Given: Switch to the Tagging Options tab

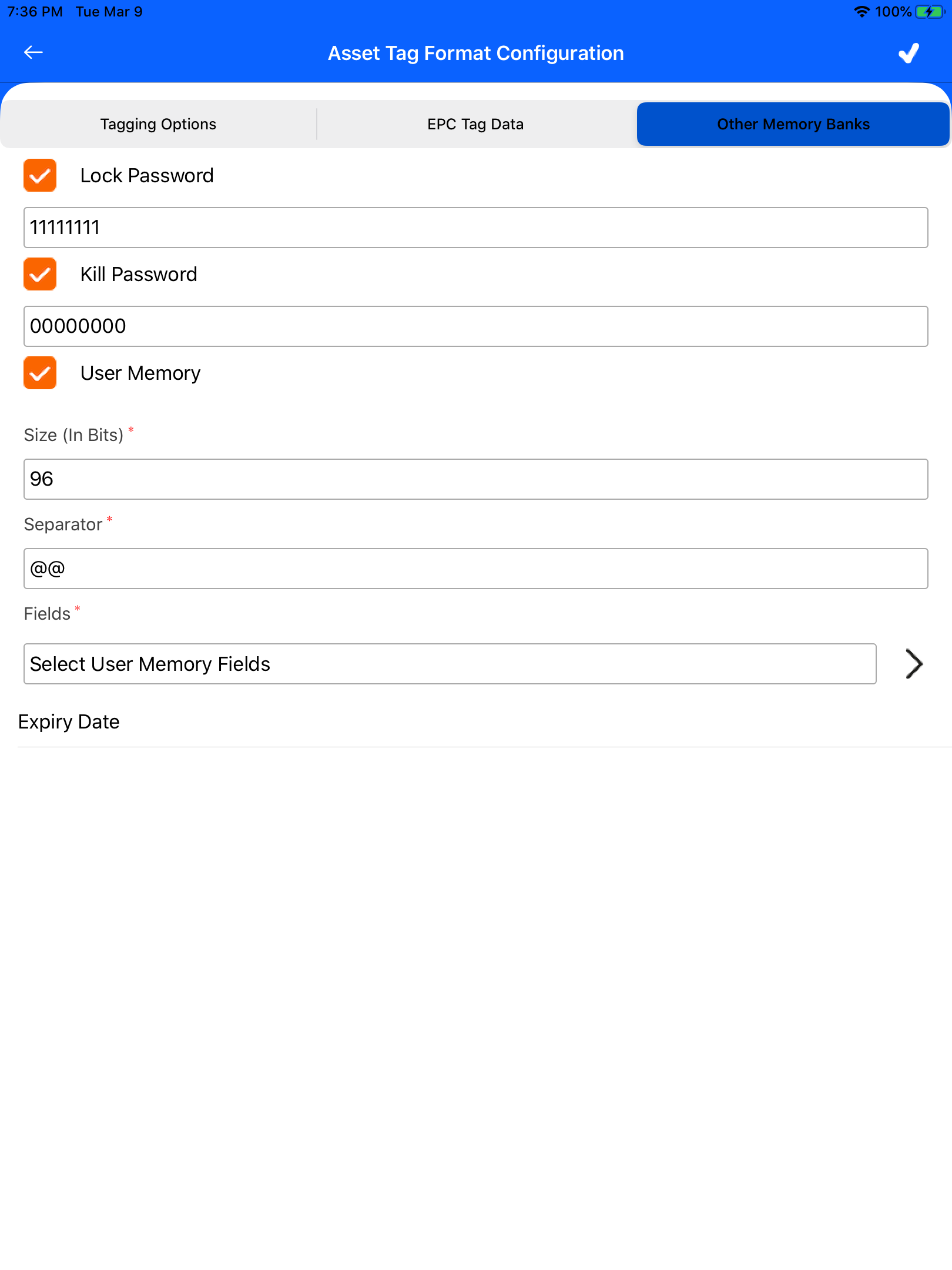Looking at the screenshot, I should click(x=158, y=124).
